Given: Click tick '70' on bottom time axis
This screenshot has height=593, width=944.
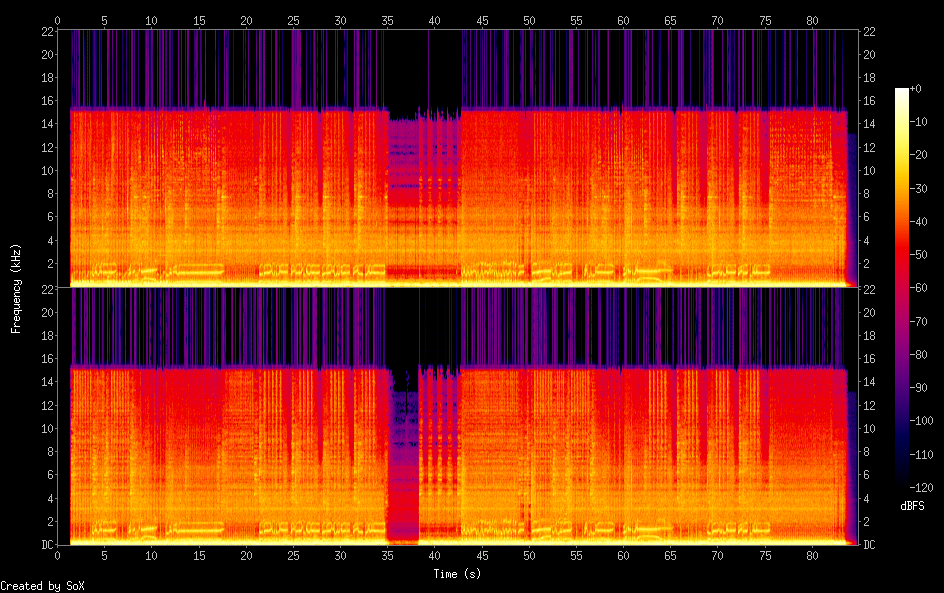Looking at the screenshot, I should [717, 556].
